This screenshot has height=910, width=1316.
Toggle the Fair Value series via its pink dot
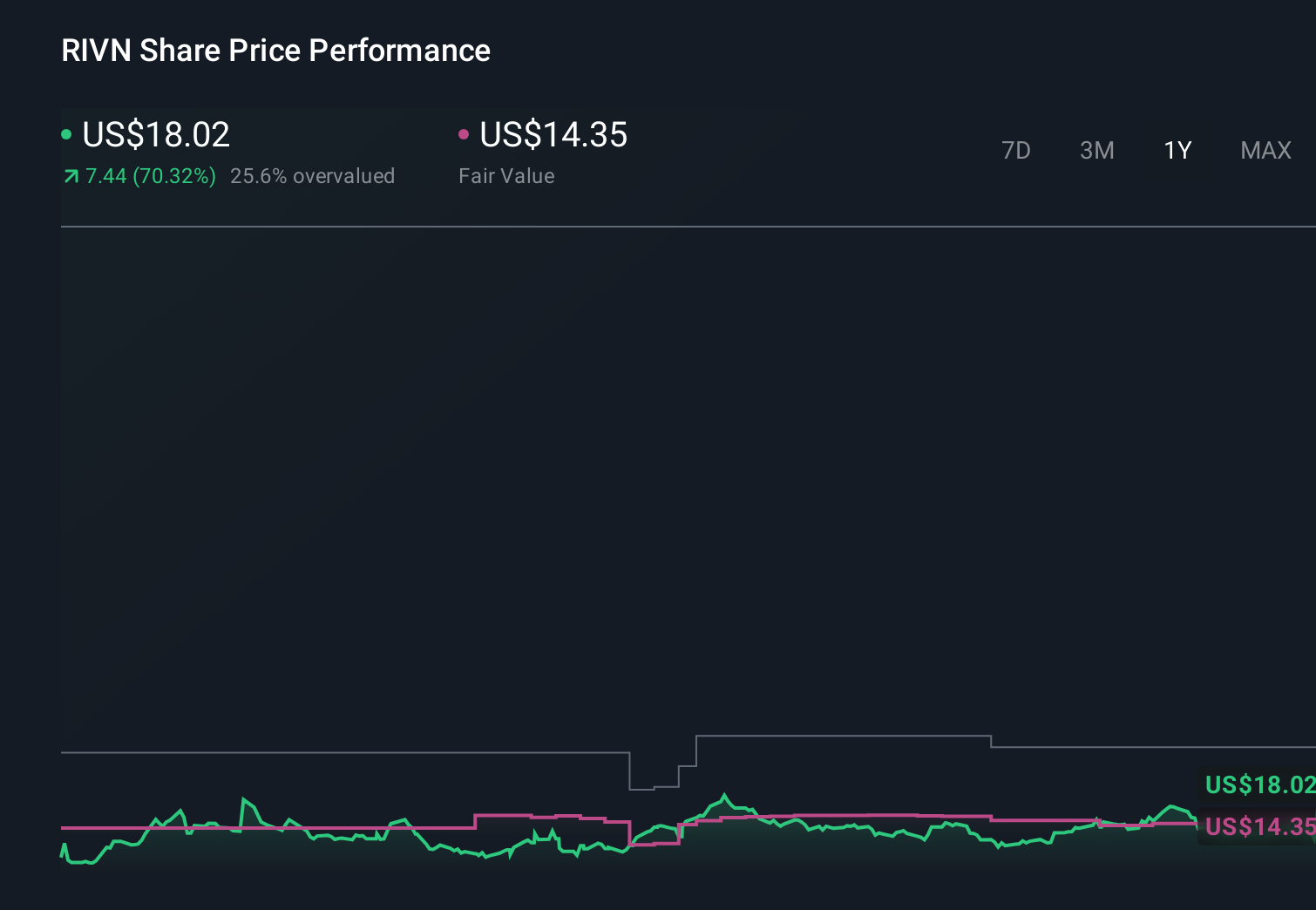coord(465,134)
